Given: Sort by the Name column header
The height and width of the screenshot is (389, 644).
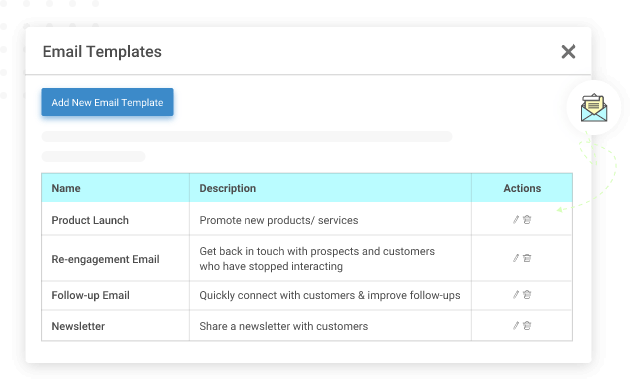Looking at the screenshot, I should (66, 188).
